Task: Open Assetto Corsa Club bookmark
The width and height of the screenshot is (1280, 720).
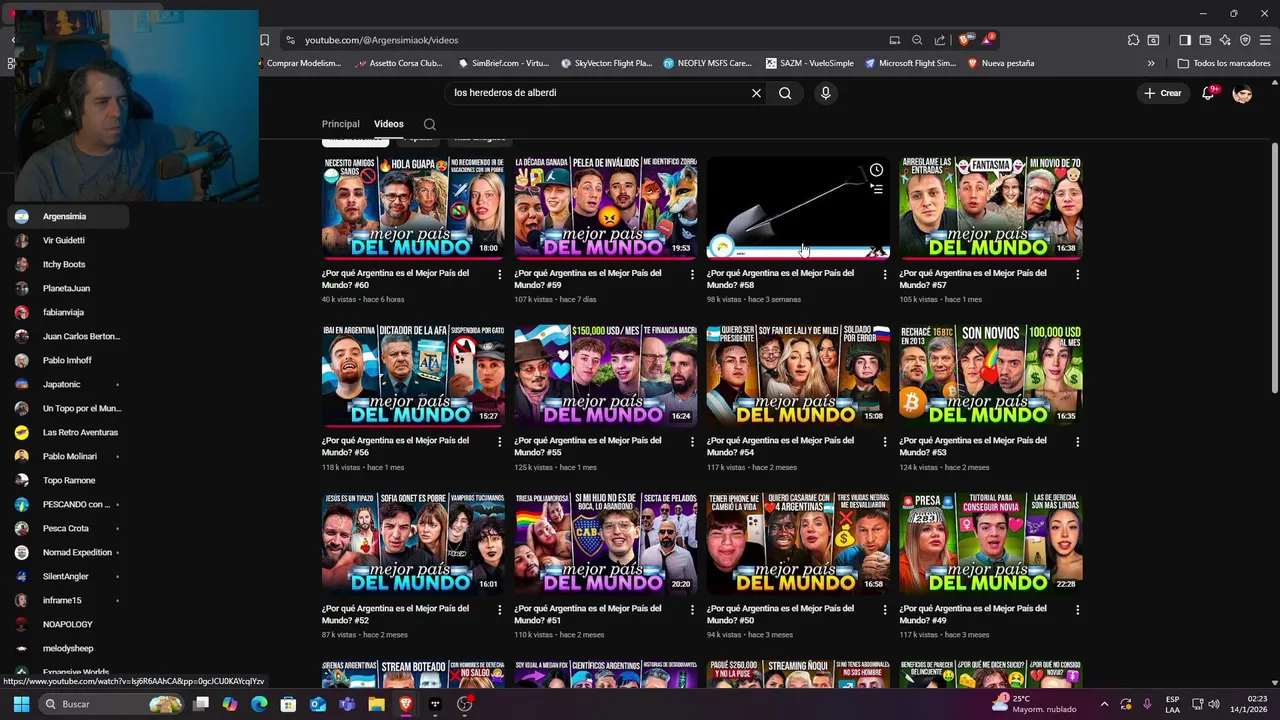Action: coord(397,63)
